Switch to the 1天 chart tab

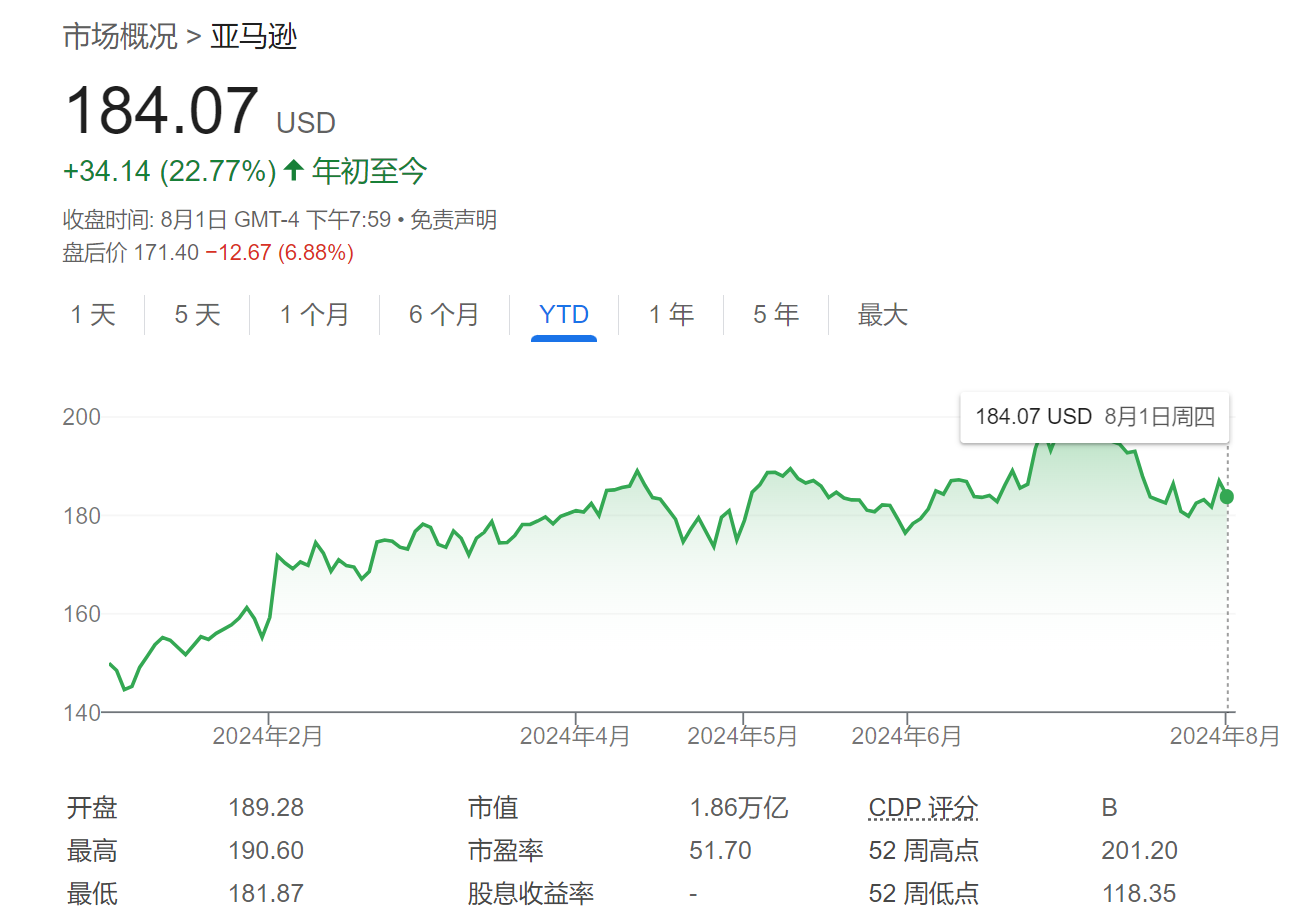pyautogui.click(x=92, y=314)
